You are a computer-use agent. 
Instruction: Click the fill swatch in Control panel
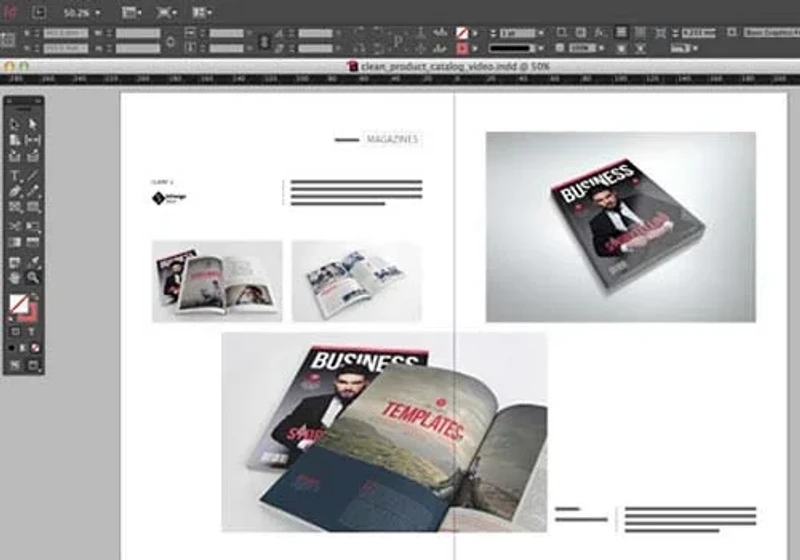click(x=462, y=33)
